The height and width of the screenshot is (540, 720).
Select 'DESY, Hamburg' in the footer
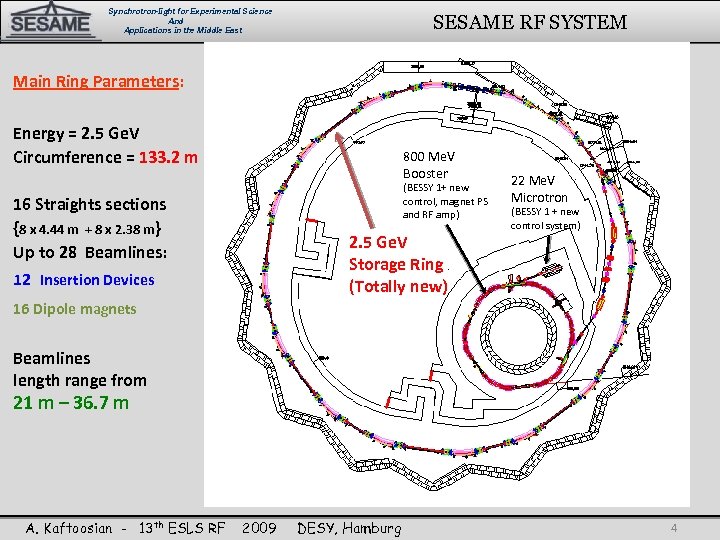pos(349,529)
